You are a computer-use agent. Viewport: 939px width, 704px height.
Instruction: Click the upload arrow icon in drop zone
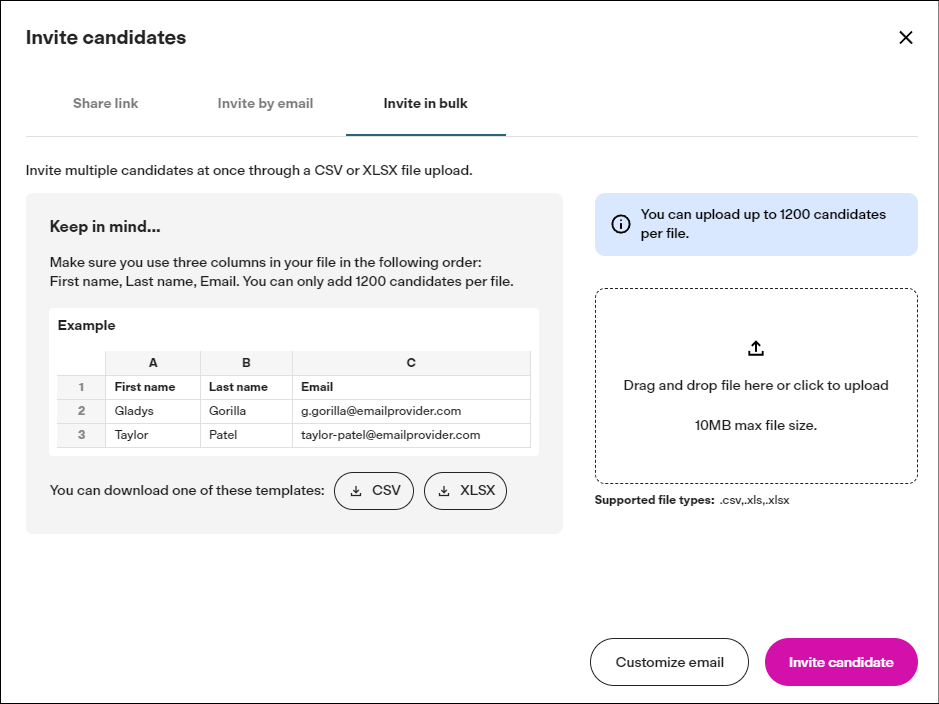(x=756, y=348)
